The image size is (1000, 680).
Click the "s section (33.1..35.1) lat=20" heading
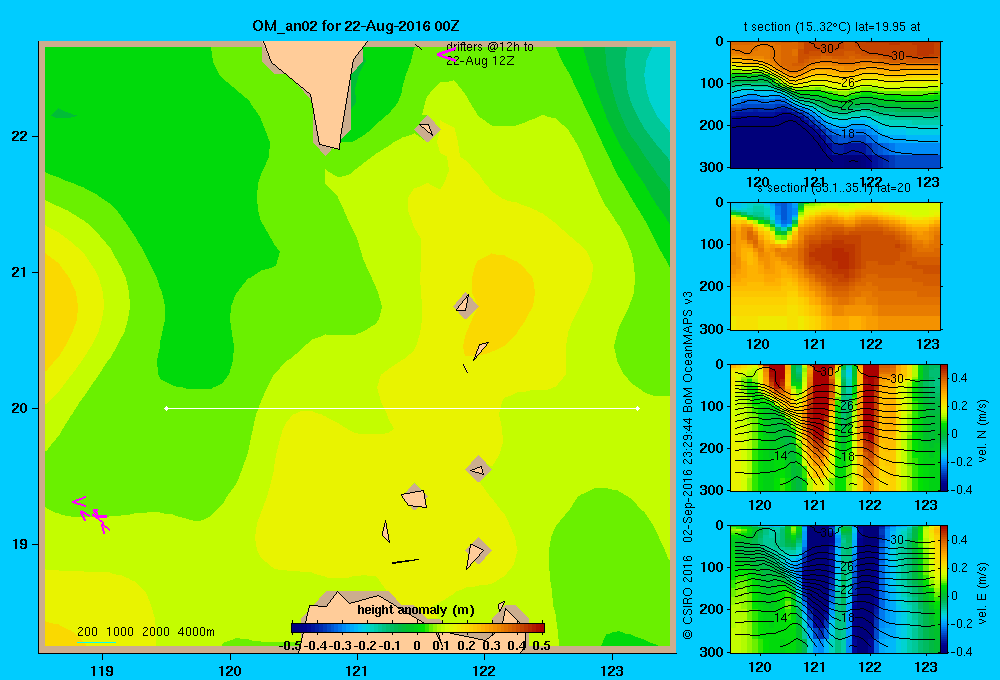point(834,188)
